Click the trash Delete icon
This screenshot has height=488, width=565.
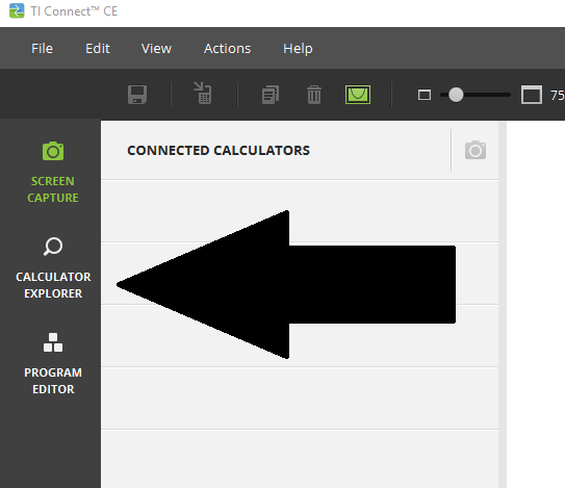point(314,95)
